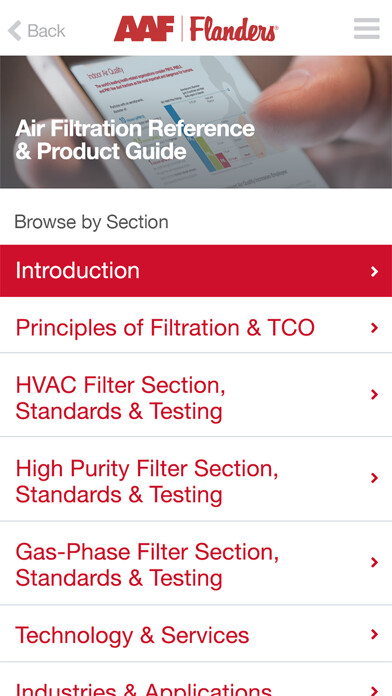Open Principles of Filtration & TCO

196,328
